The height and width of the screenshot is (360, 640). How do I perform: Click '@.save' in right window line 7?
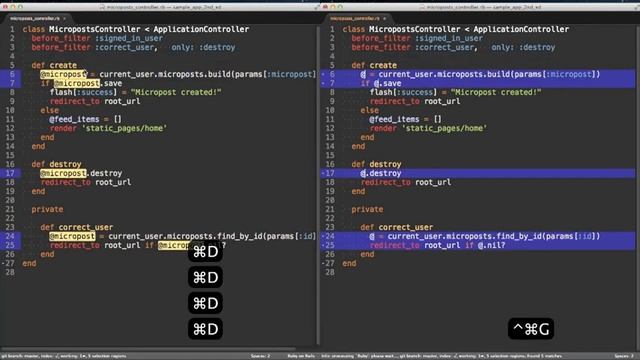[387, 83]
